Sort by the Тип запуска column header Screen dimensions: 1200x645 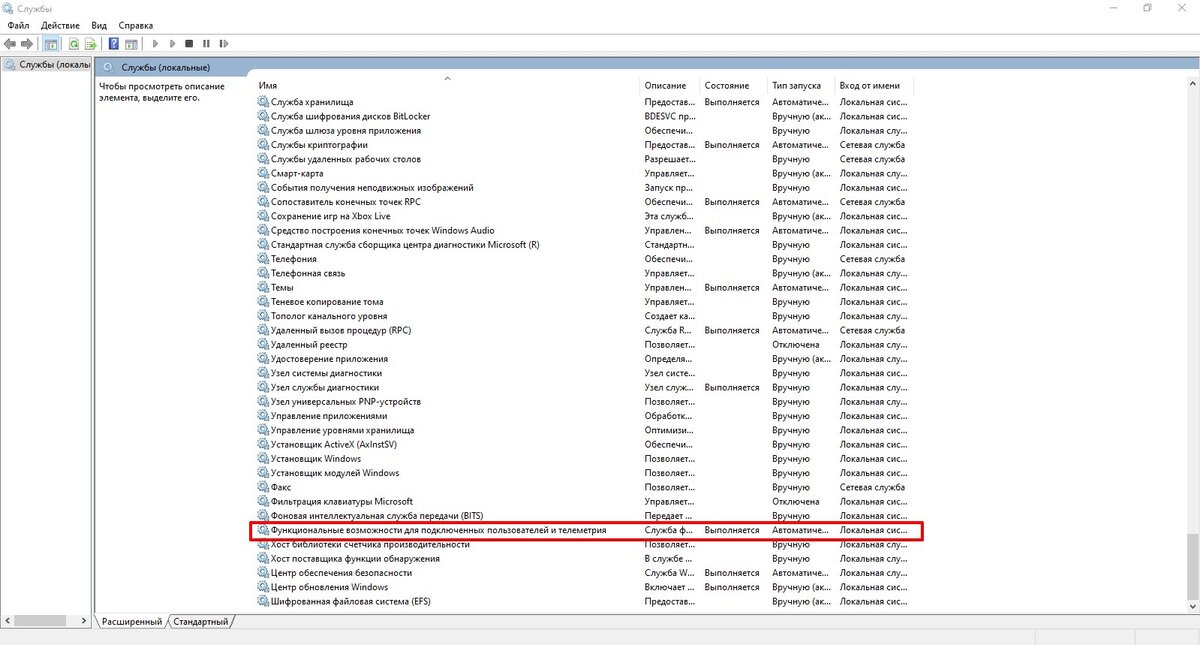click(x=796, y=86)
